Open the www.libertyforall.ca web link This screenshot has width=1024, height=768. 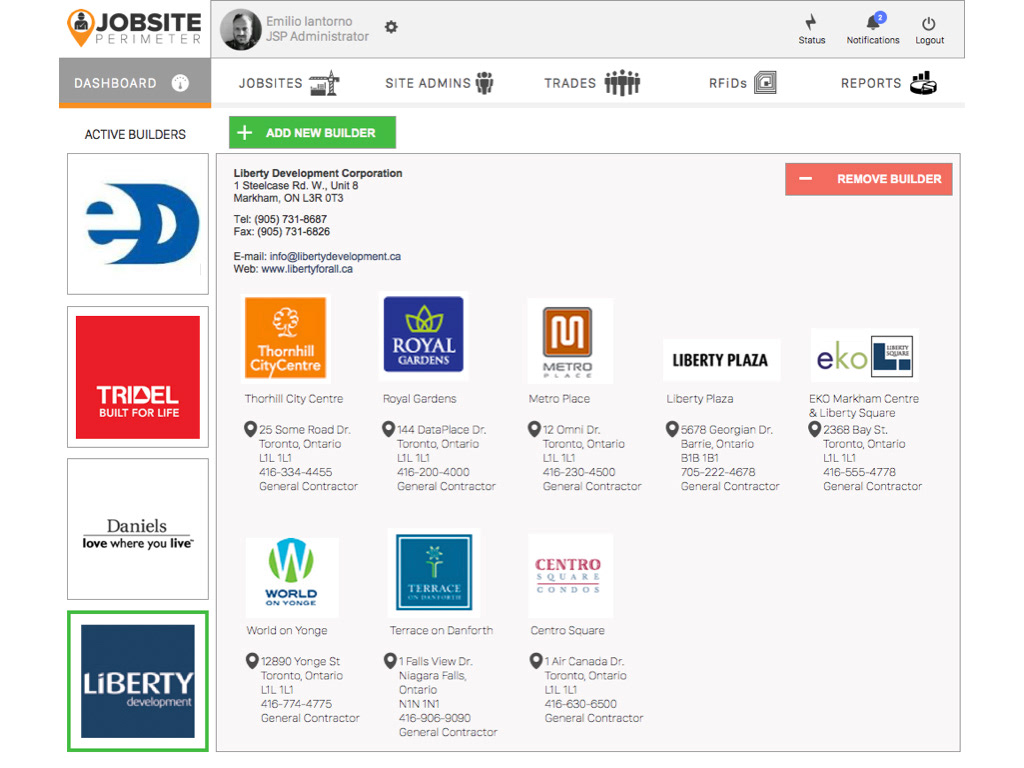[307, 269]
